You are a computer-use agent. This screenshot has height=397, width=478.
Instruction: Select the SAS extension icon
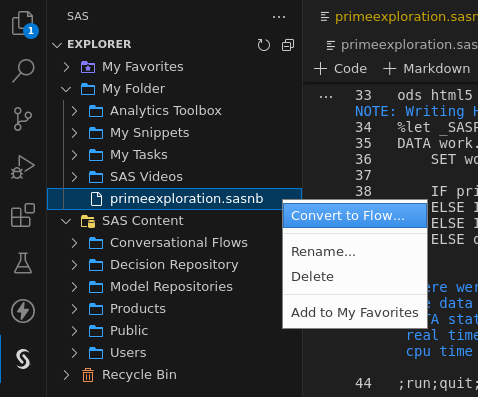pos(23,359)
